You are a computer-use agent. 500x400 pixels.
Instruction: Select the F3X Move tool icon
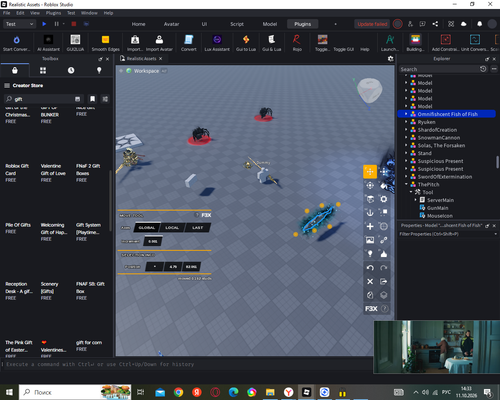click(370, 172)
